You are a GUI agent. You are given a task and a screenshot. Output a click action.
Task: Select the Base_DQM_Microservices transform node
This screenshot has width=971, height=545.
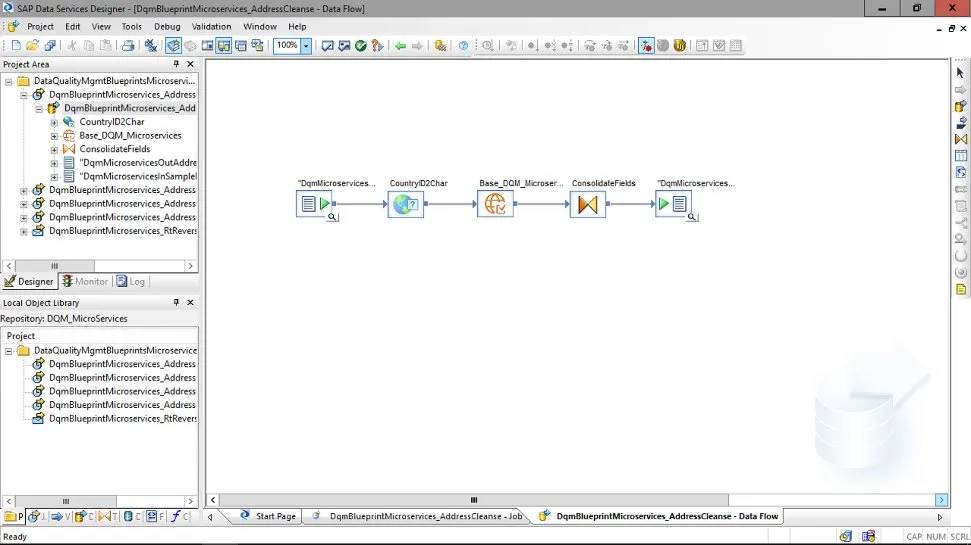[495, 204]
